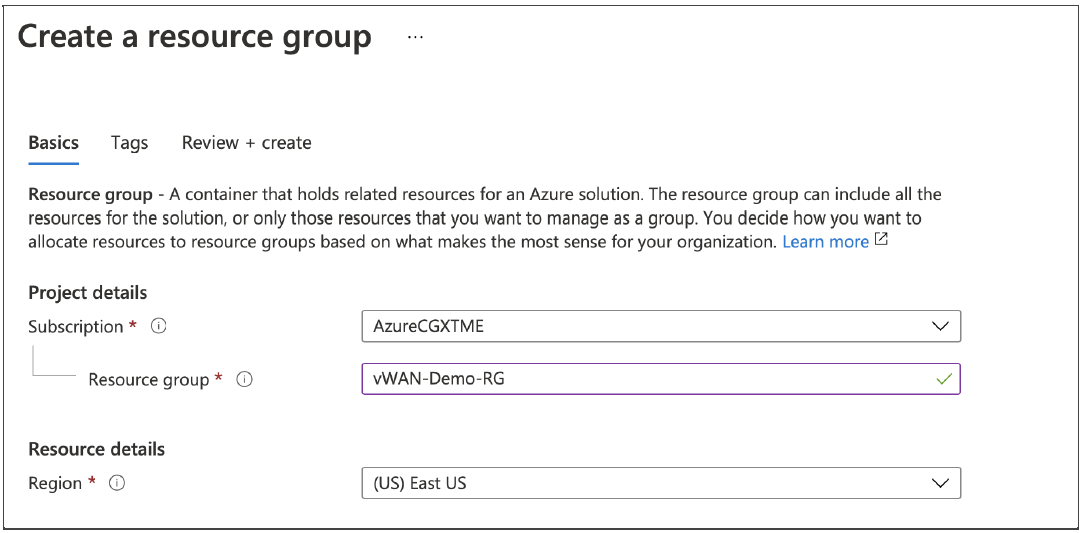The height and width of the screenshot is (533, 1082).
Task: Go to Review + create tab
Action: (x=246, y=143)
